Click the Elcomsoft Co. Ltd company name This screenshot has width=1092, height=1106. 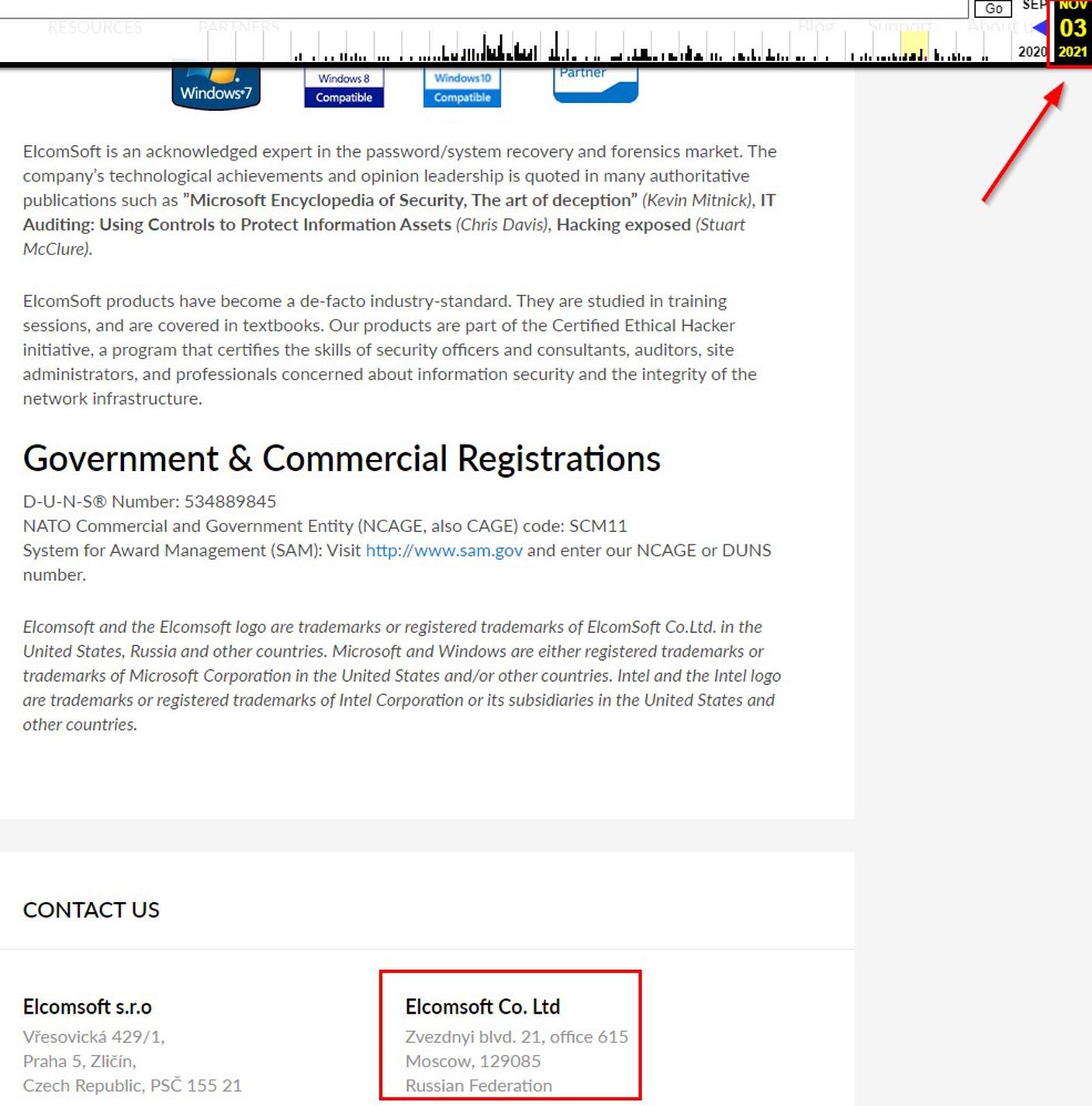tap(482, 1007)
